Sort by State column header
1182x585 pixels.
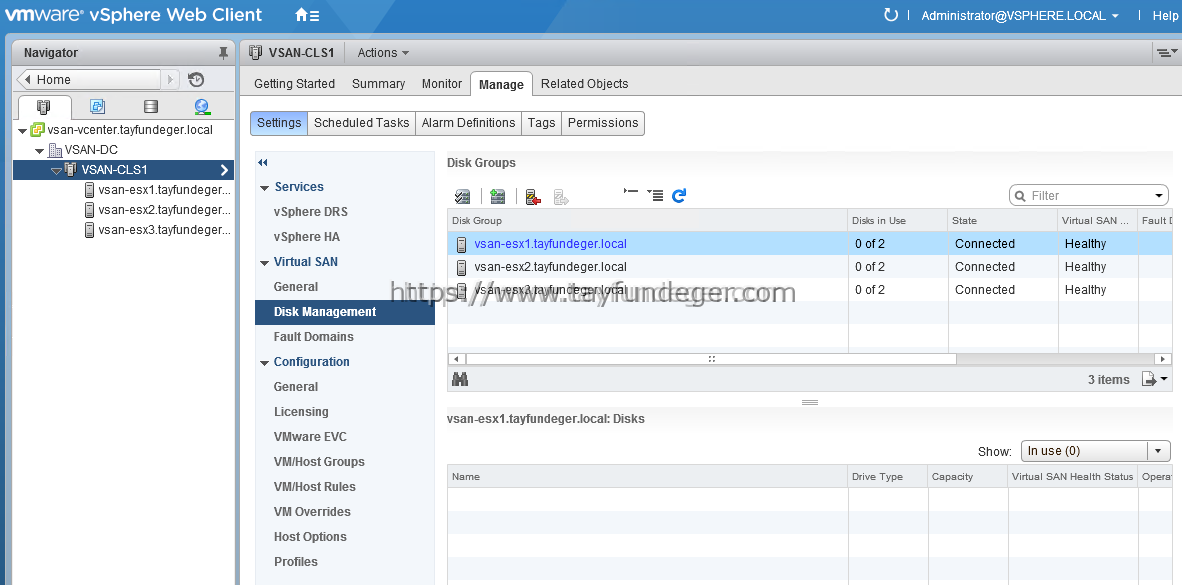click(1003, 221)
